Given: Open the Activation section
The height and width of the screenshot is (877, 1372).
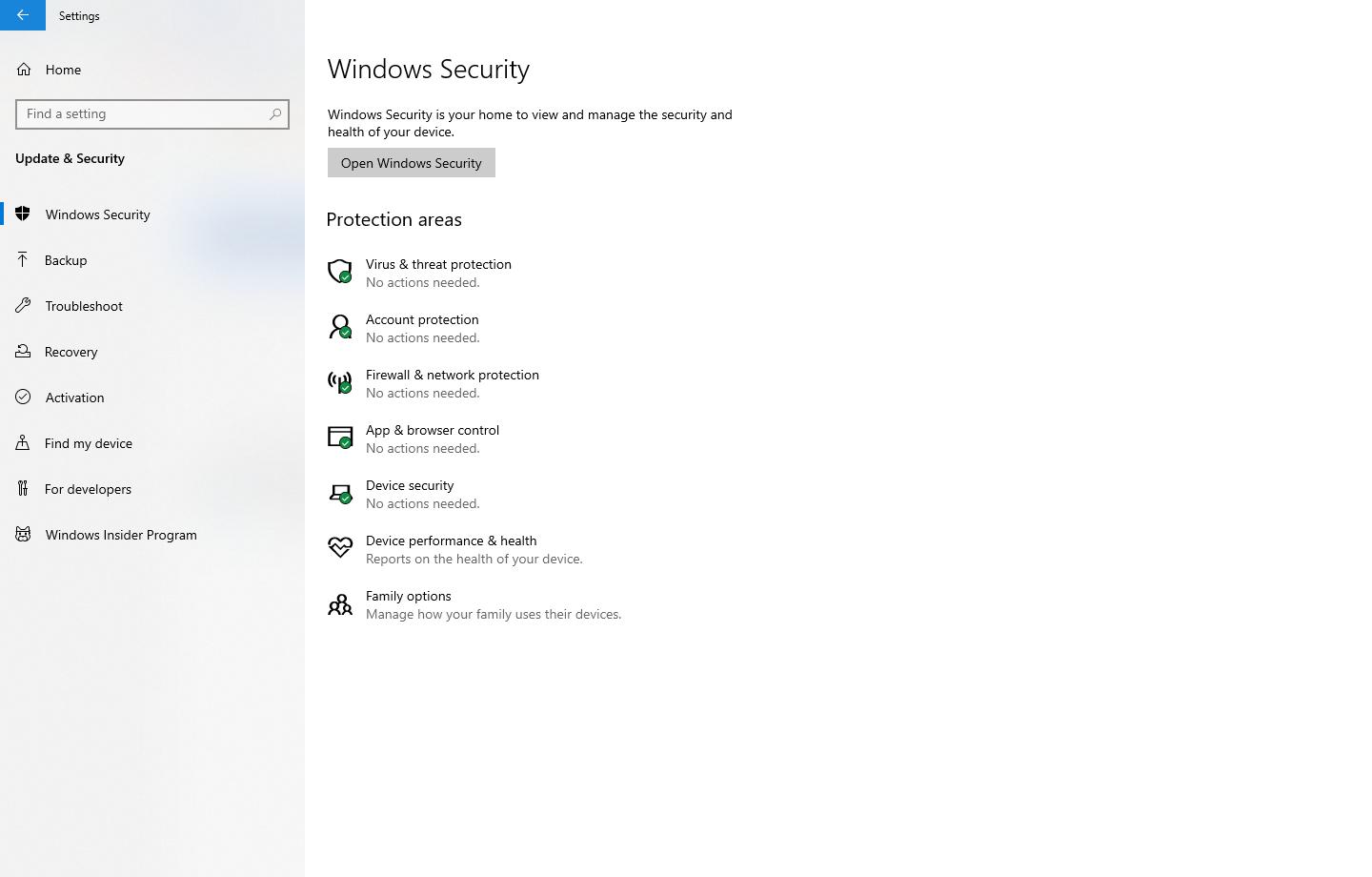Looking at the screenshot, I should point(152,397).
